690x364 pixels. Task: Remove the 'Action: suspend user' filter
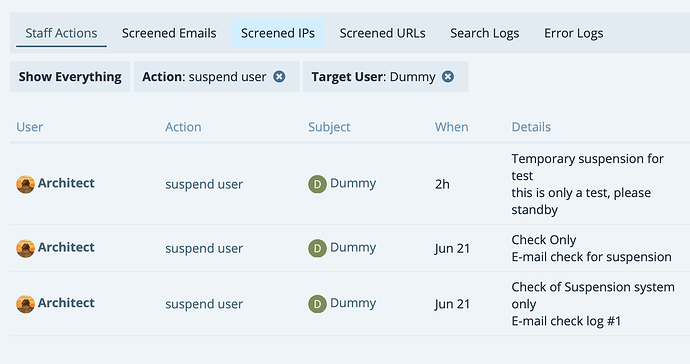[x=279, y=77]
